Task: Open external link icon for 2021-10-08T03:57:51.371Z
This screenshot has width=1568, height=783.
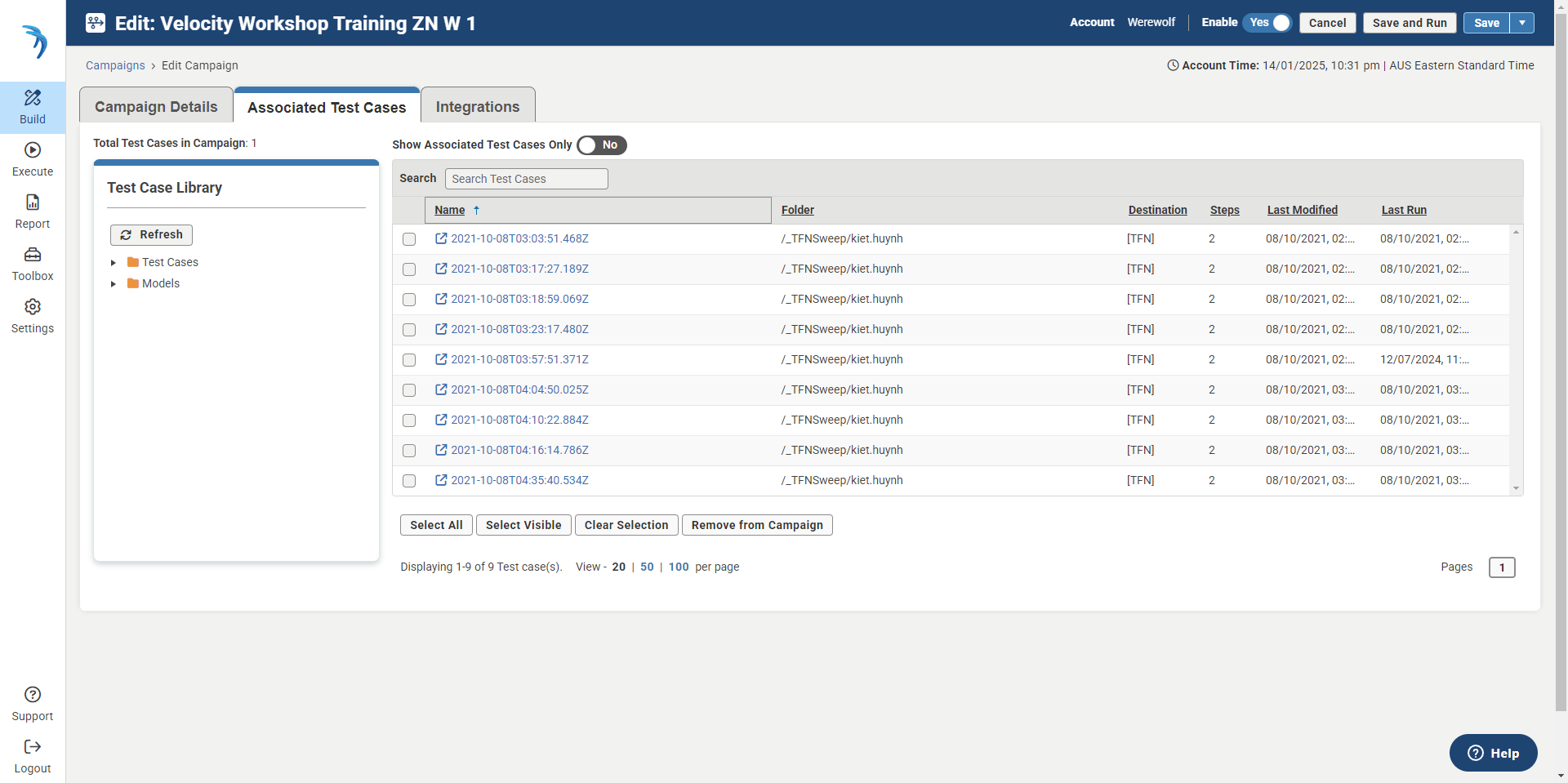Action: [x=441, y=359]
